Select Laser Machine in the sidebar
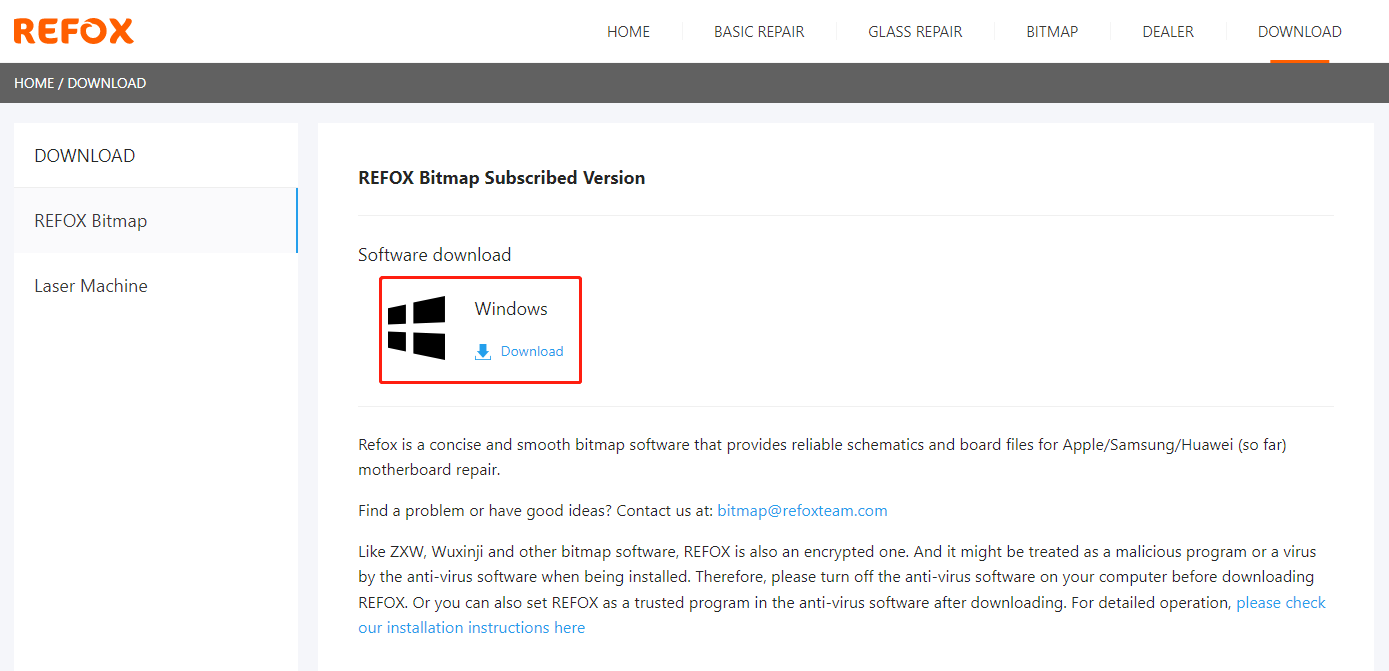This screenshot has height=671, width=1389. (x=156, y=285)
